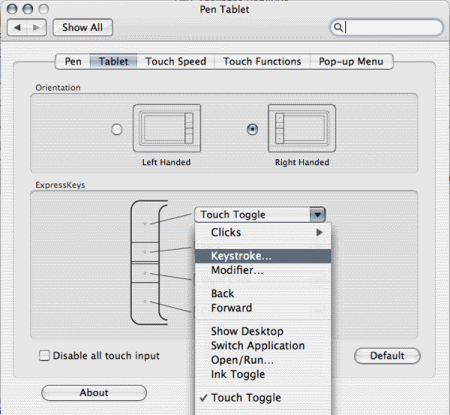Select Forward in the dropdown menu
450x415 pixels.
263,308
